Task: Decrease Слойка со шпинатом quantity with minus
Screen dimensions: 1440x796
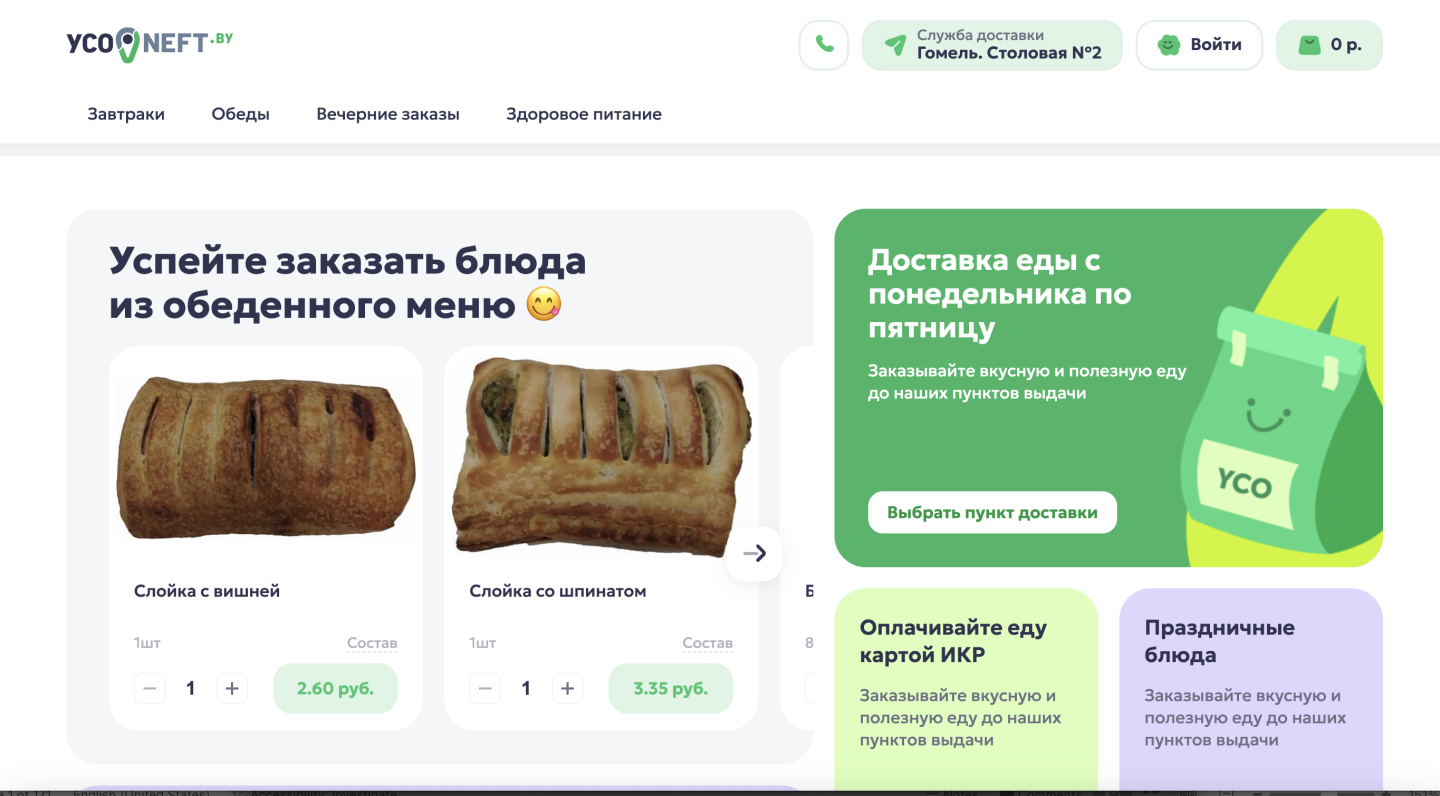Action: [485, 688]
